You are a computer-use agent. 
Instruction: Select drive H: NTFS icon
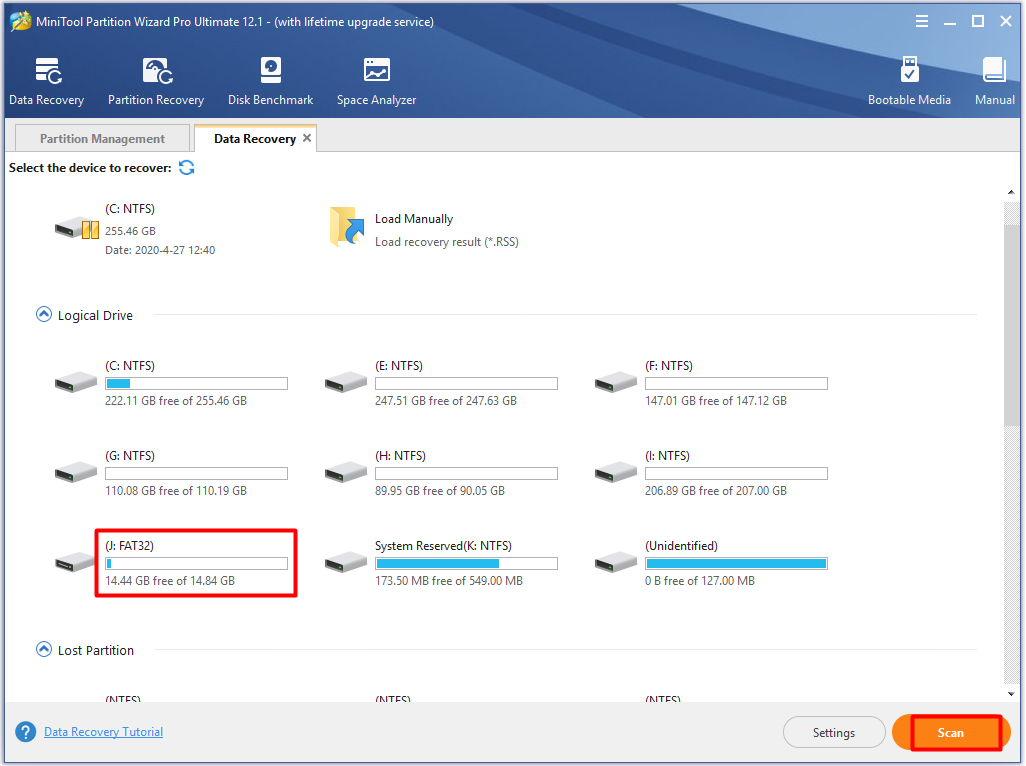345,472
